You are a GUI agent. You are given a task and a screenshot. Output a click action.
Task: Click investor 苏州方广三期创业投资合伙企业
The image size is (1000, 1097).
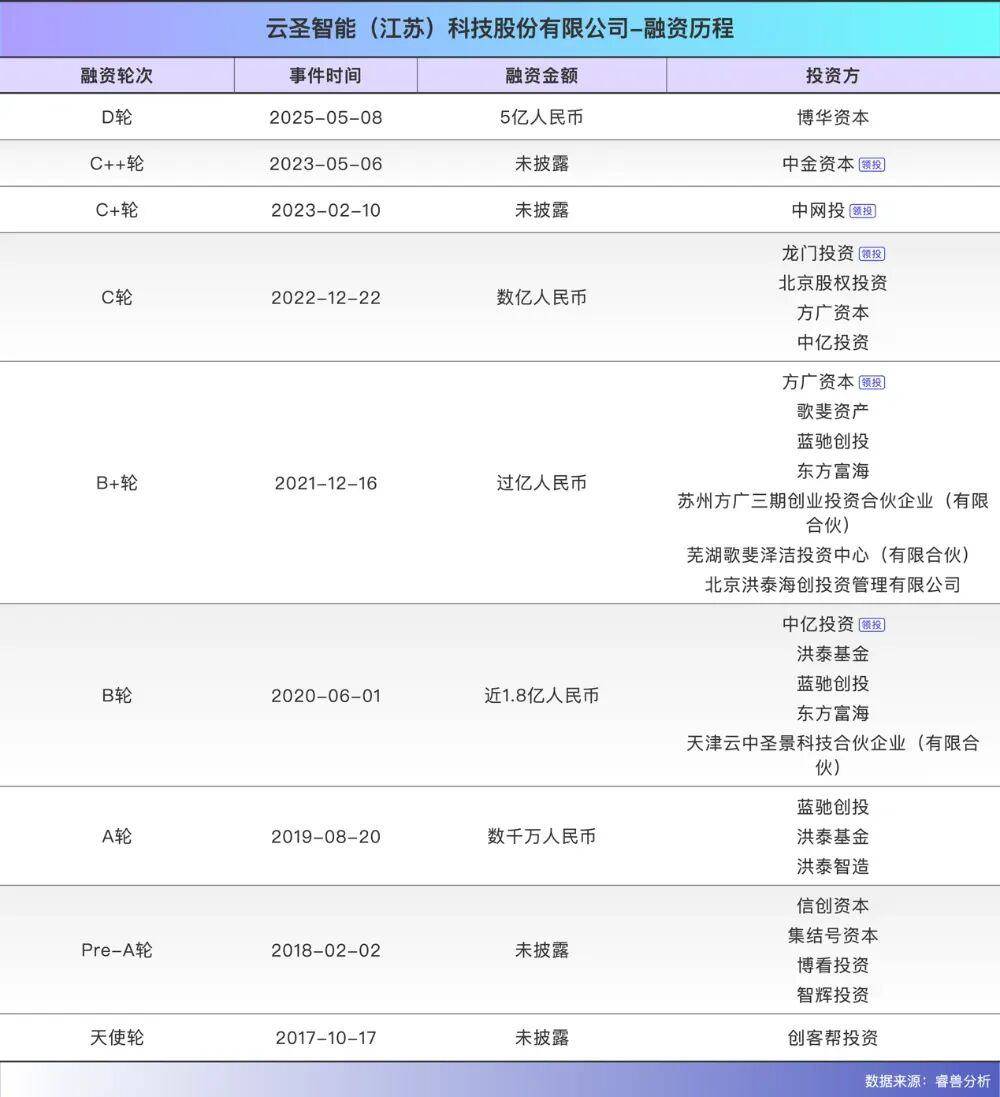(x=833, y=513)
